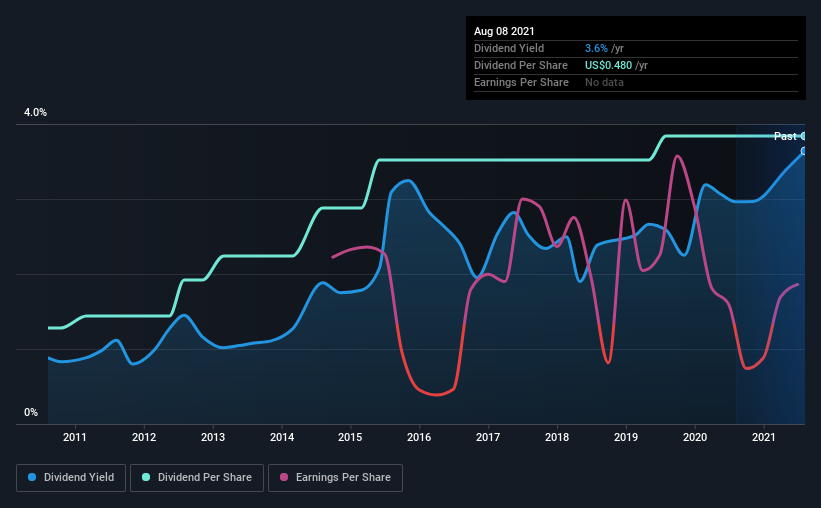Click the Earnings Per Share tooltip row label

coord(521,82)
